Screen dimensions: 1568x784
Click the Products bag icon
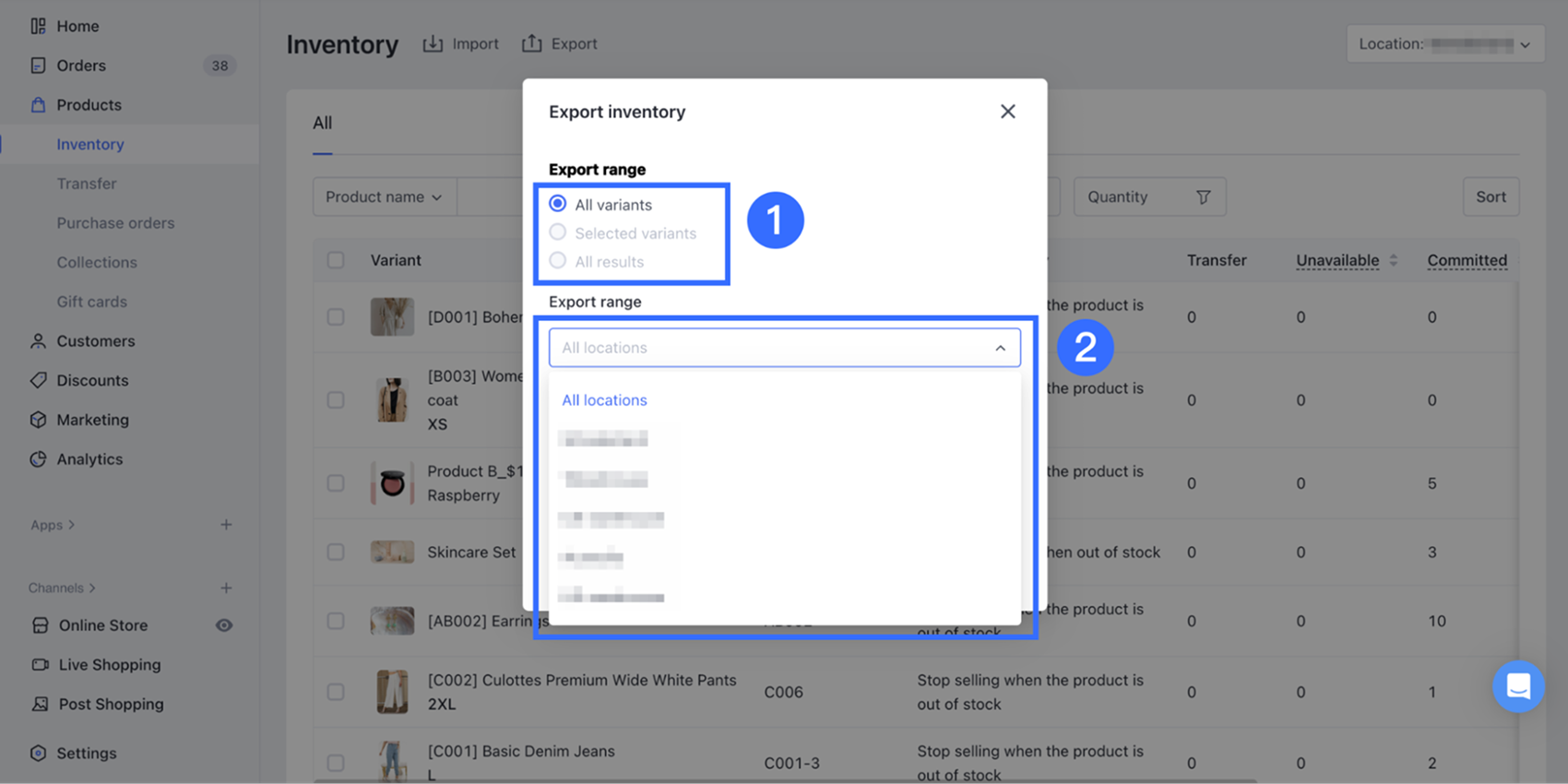tap(38, 105)
